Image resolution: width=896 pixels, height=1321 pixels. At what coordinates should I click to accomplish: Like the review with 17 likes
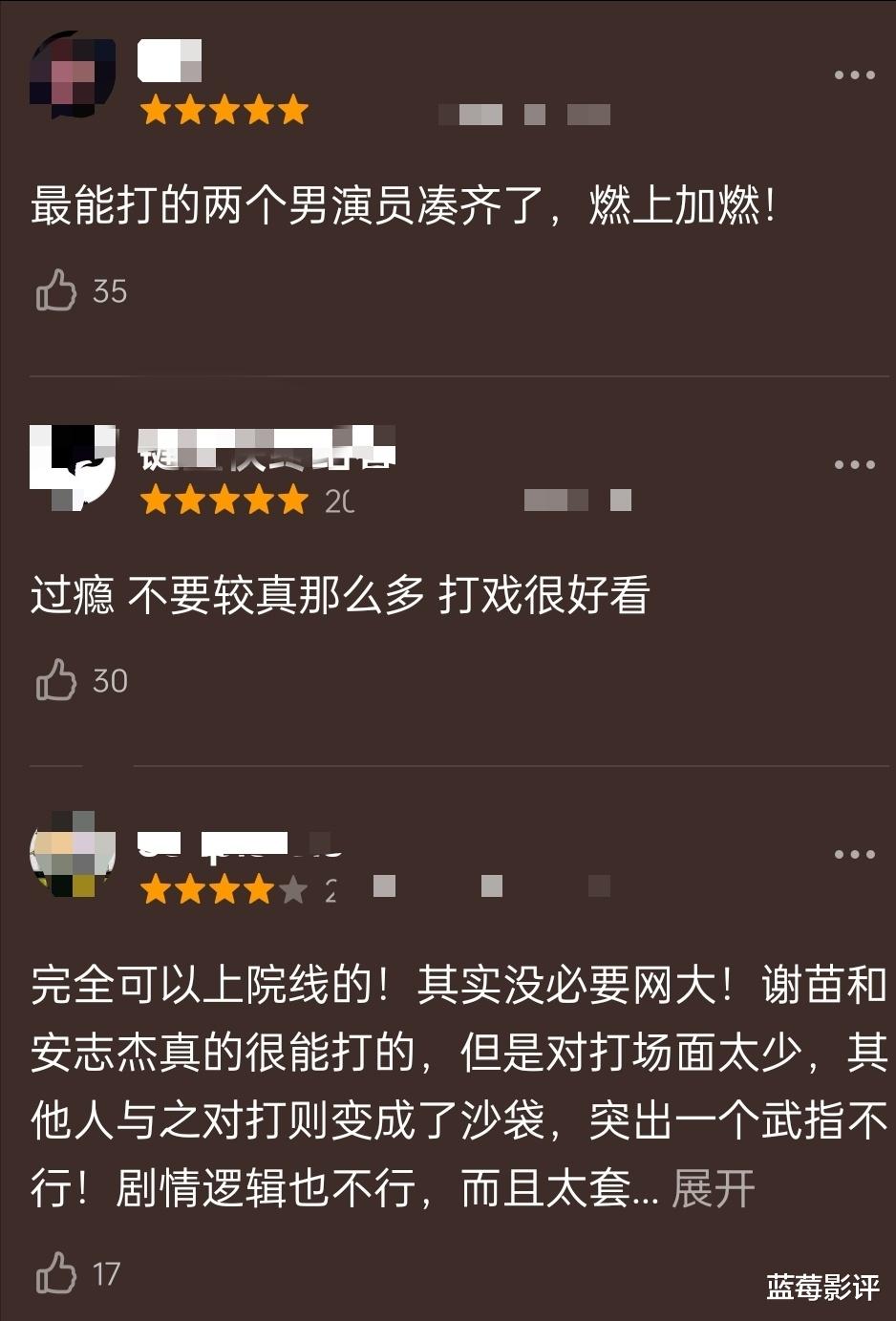click(56, 1272)
